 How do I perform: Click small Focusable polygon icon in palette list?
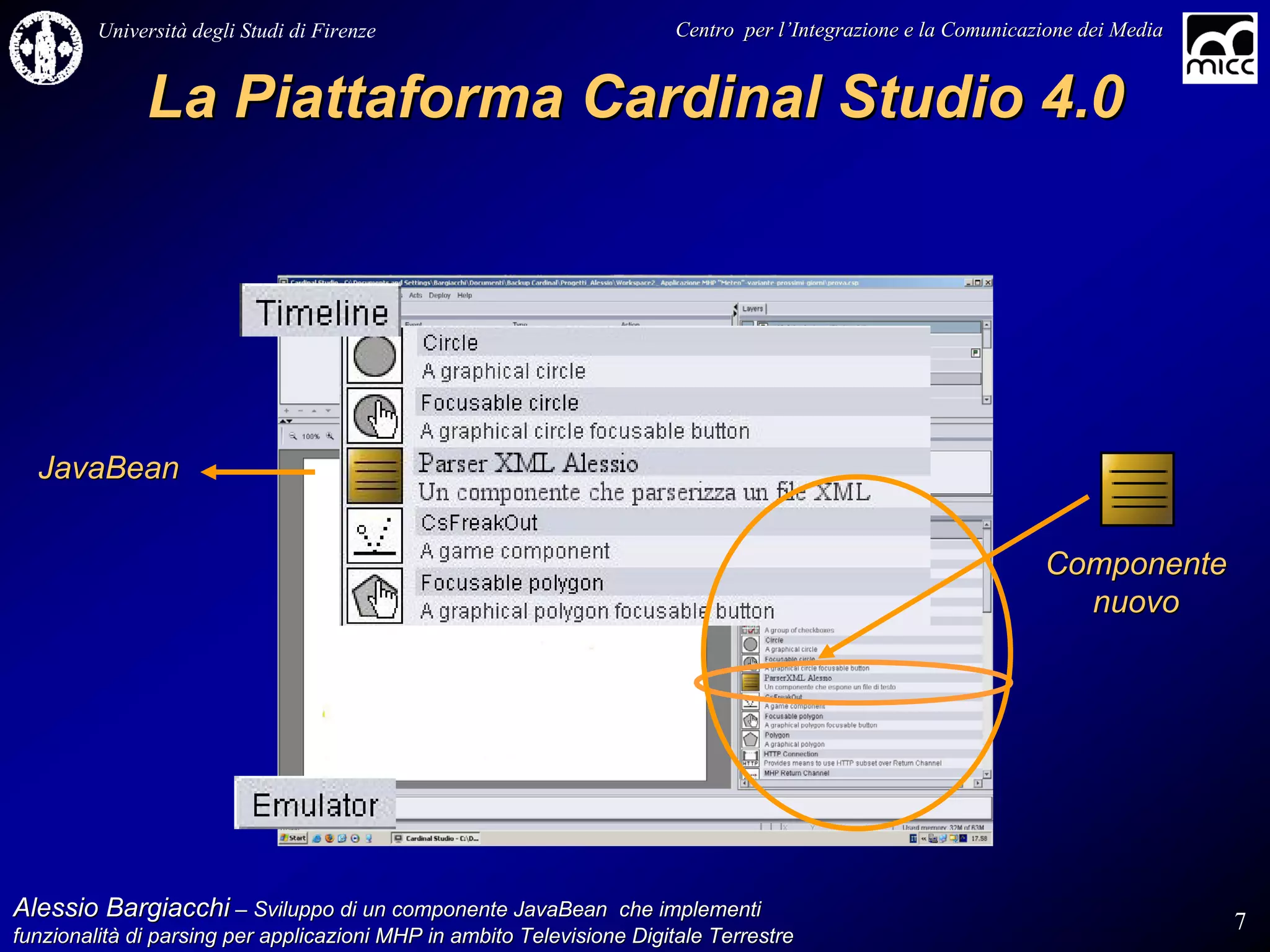750,720
